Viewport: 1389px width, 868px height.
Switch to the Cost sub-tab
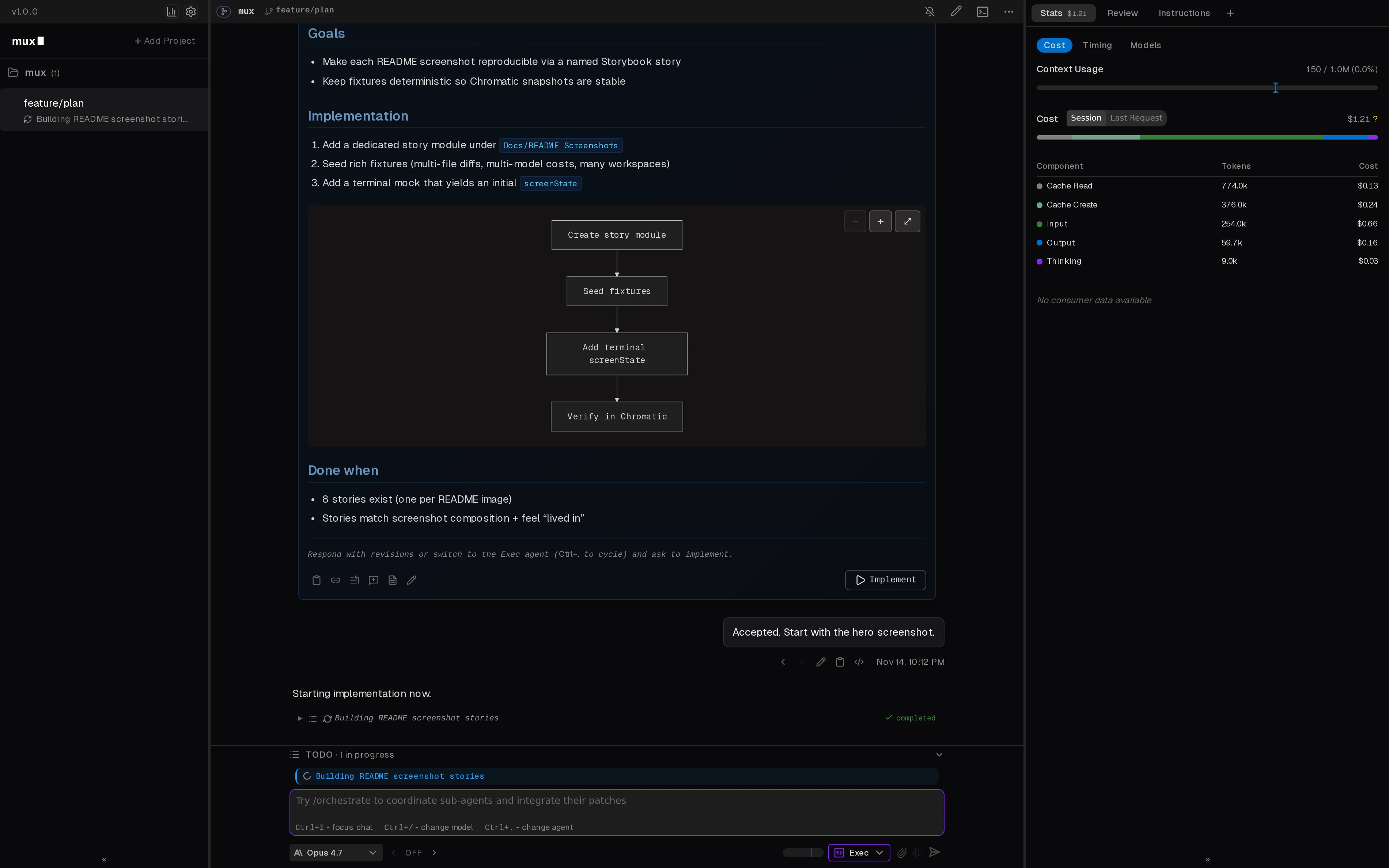click(1054, 45)
